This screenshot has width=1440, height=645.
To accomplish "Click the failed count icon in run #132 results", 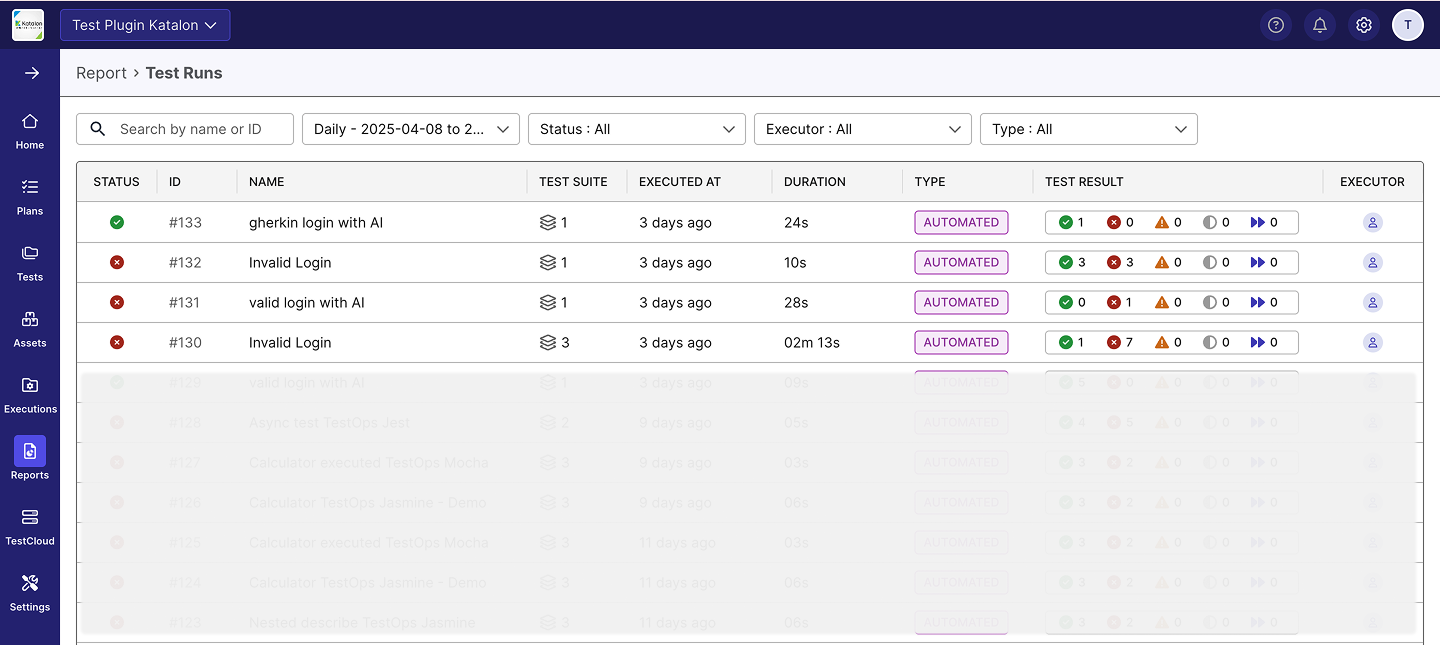I will point(1114,262).
